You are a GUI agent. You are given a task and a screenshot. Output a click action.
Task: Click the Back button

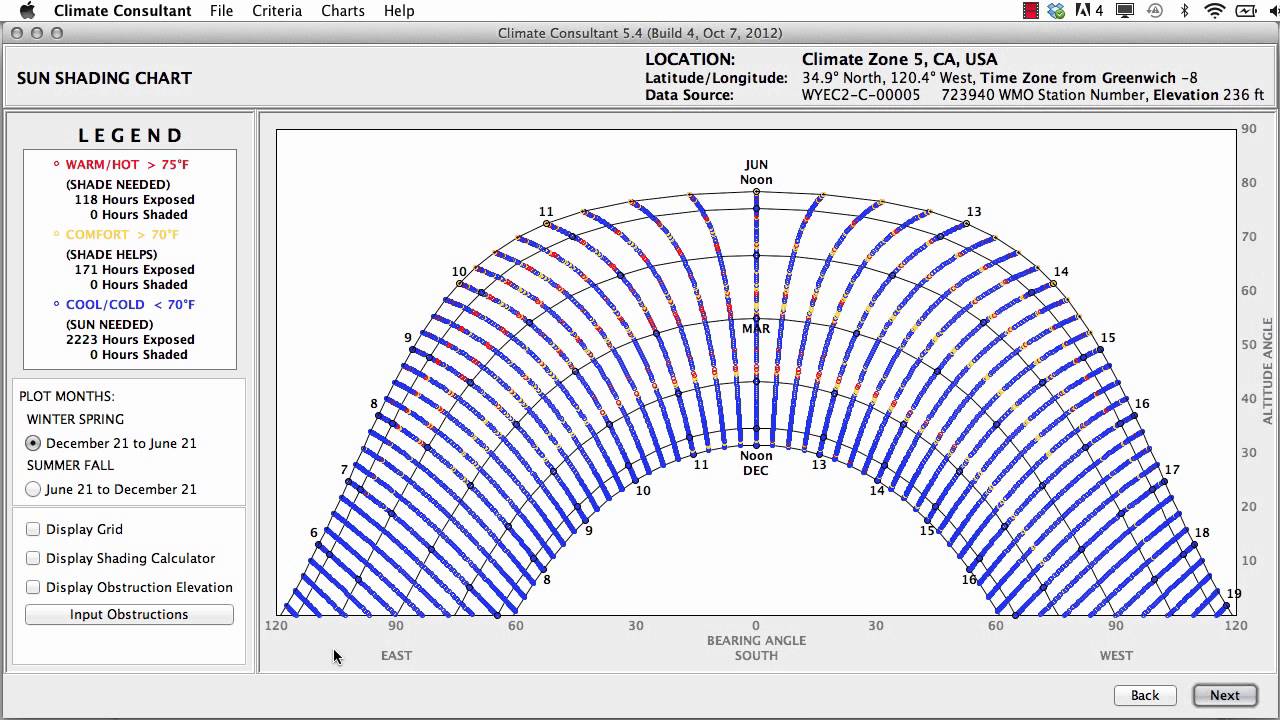pos(1145,695)
